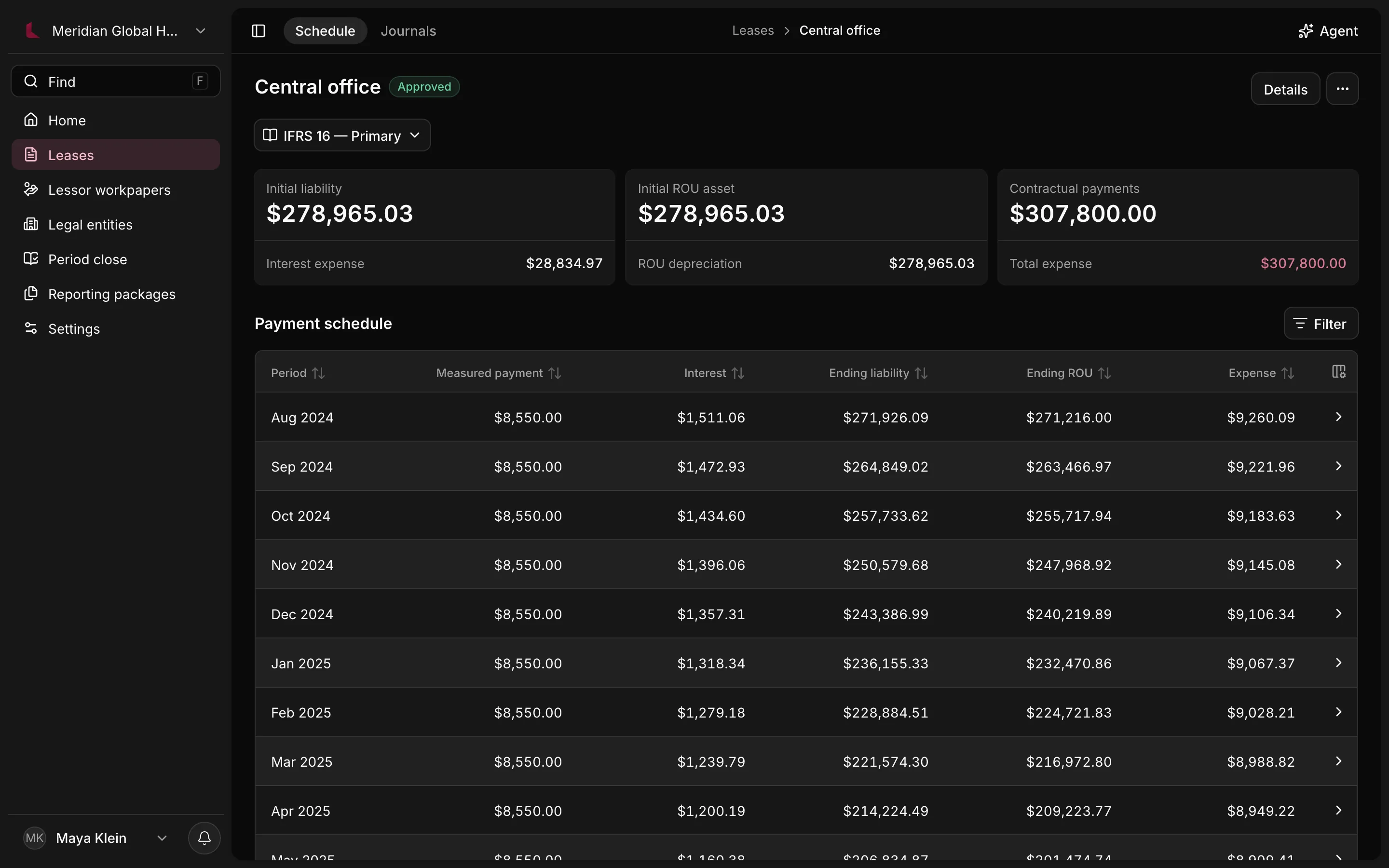Open the payment schedule Filter
1389x868 pixels.
[x=1321, y=323]
